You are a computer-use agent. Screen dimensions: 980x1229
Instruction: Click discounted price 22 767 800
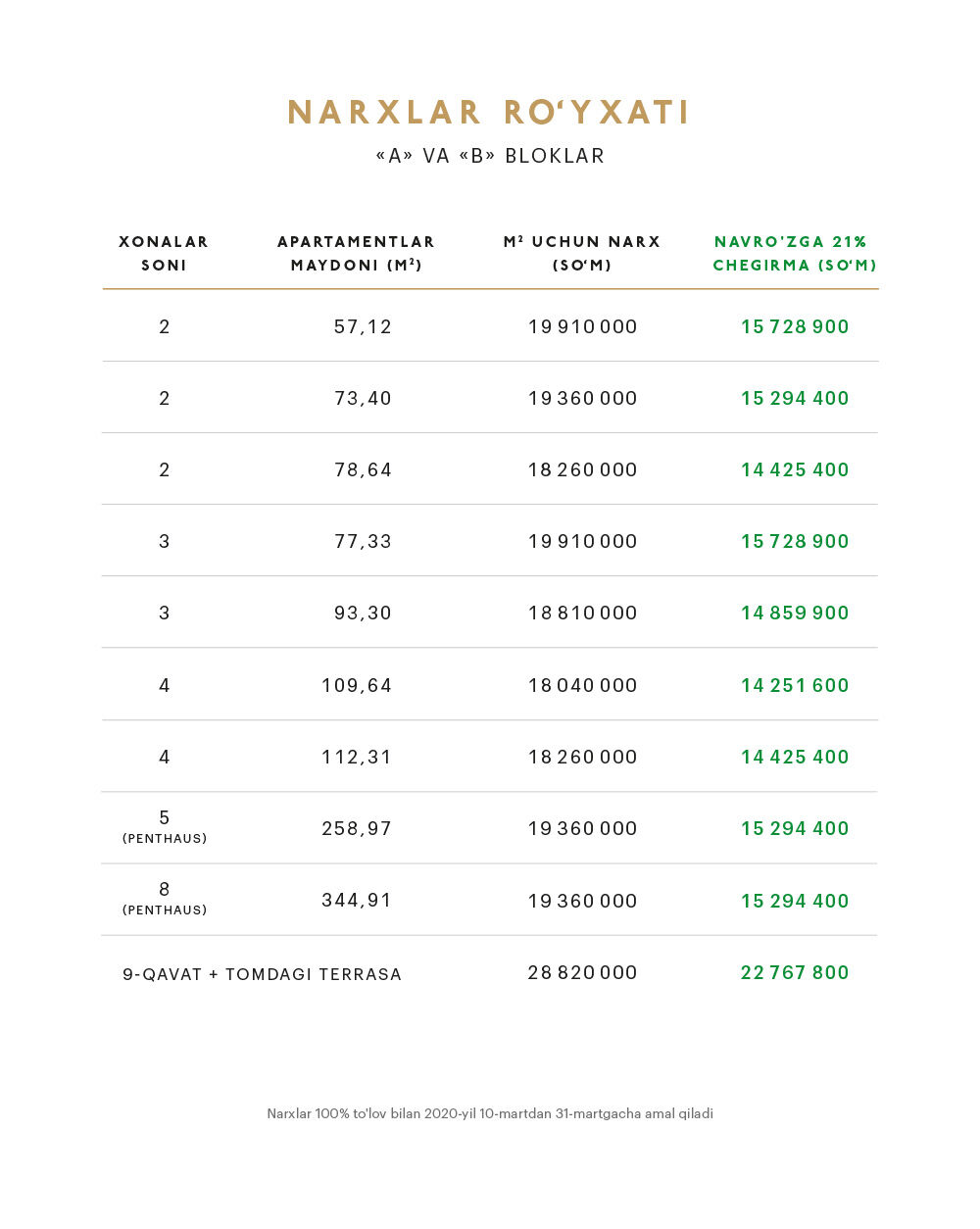click(795, 972)
